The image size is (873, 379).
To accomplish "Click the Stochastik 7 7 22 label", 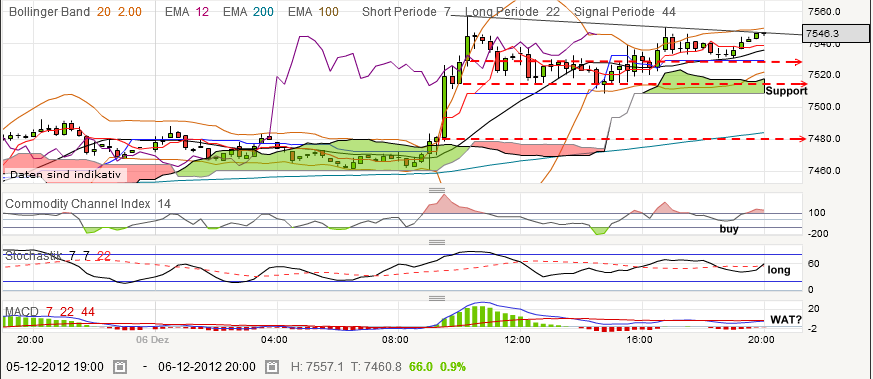I will [x=58, y=257].
